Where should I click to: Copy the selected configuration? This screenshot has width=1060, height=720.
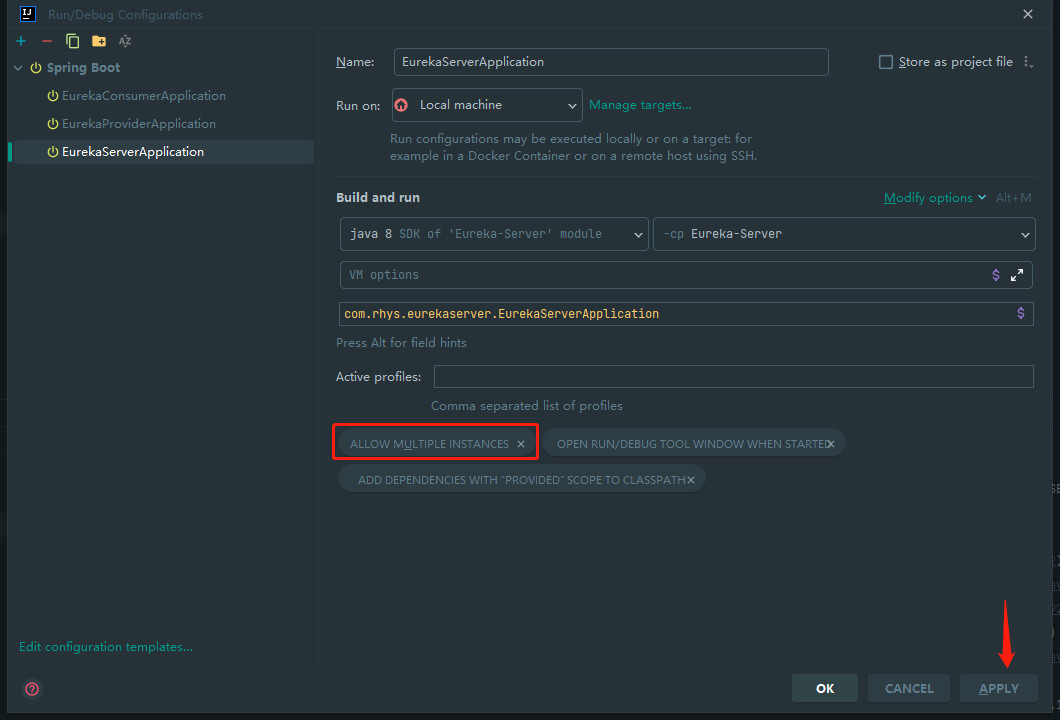click(72, 41)
